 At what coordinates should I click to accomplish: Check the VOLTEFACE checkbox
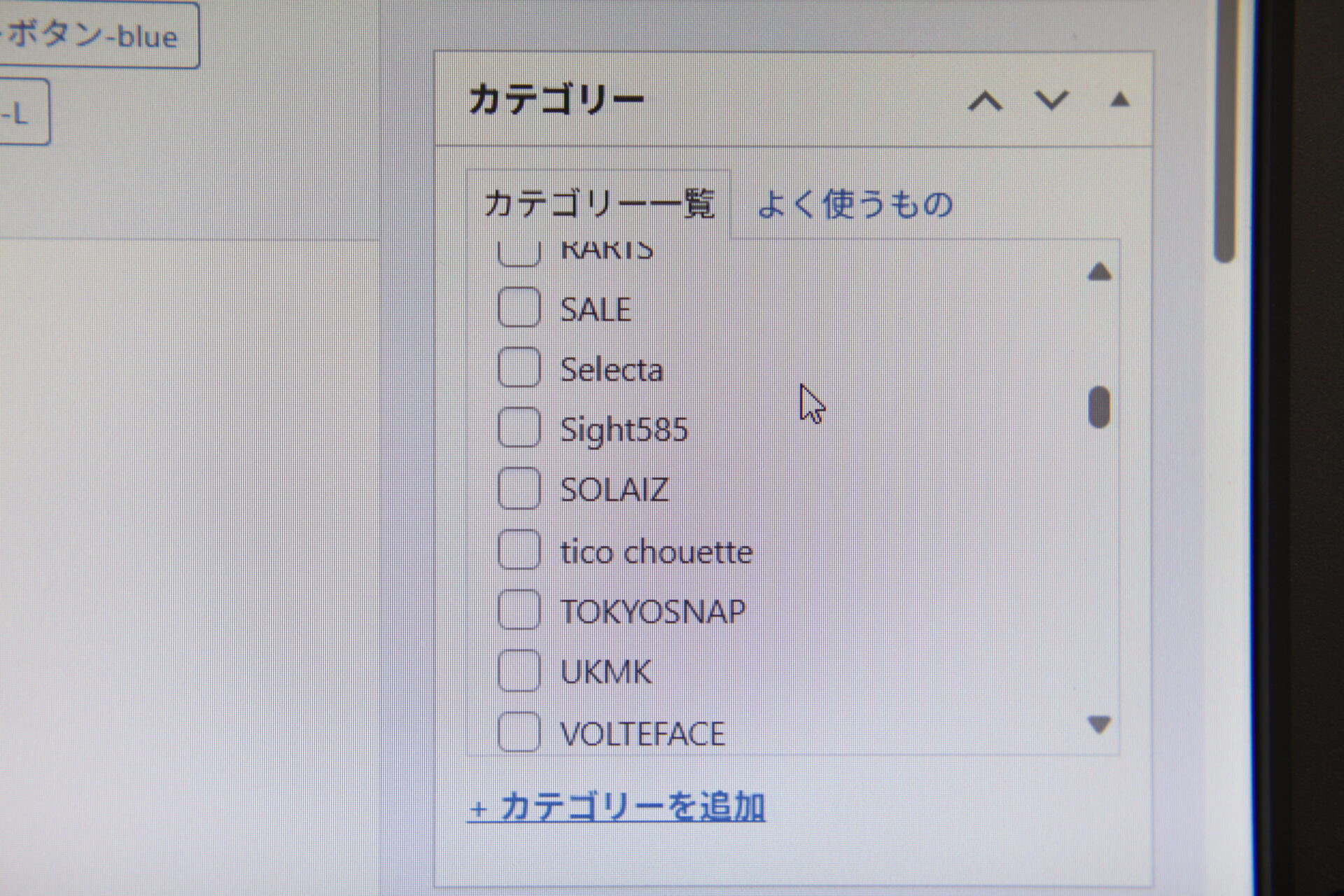pyautogui.click(x=519, y=732)
